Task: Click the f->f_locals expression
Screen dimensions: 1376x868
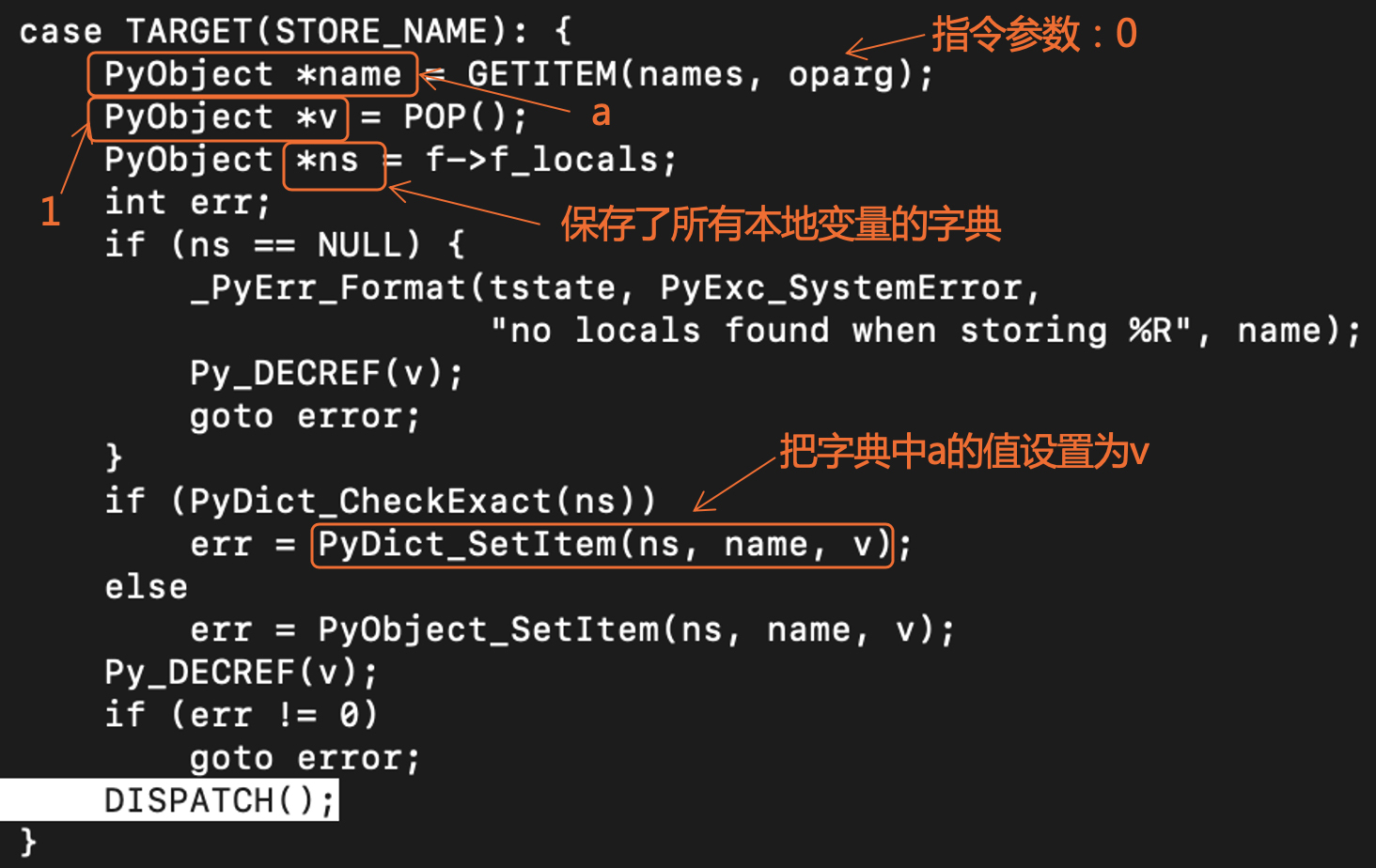Action: point(550,161)
